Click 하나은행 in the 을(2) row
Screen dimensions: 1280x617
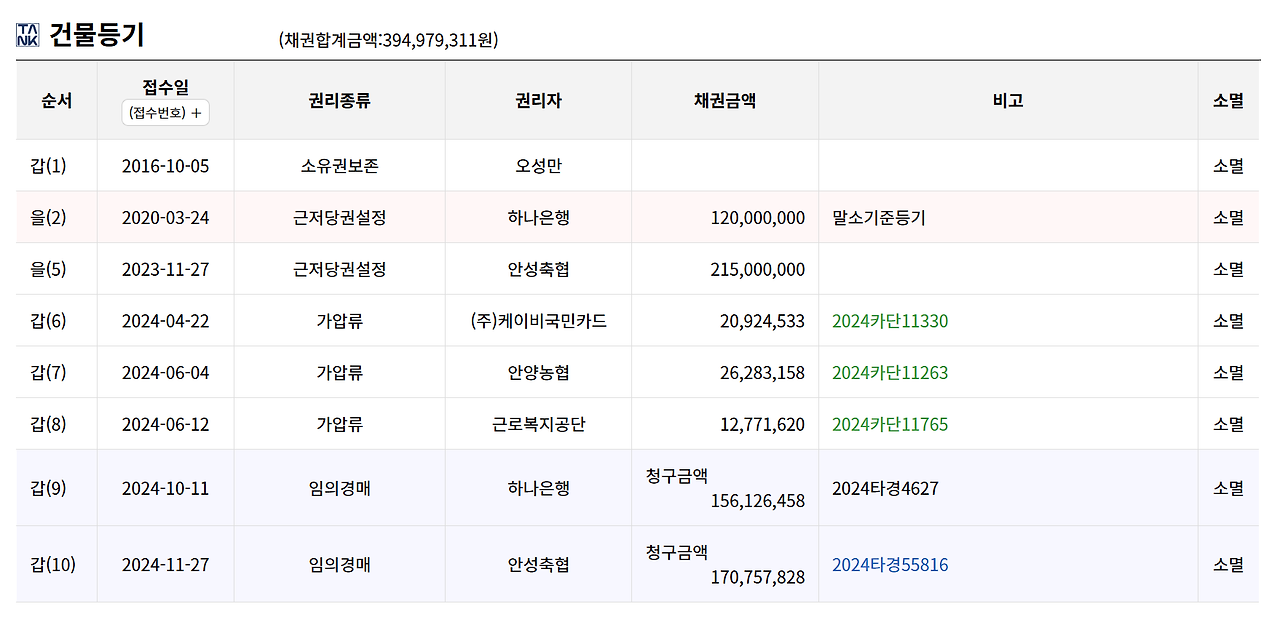[538, 217]
